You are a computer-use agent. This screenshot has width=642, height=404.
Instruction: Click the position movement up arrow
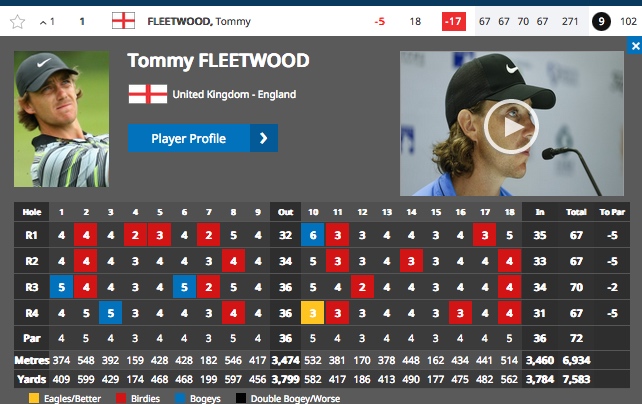(x=42, y=21)
